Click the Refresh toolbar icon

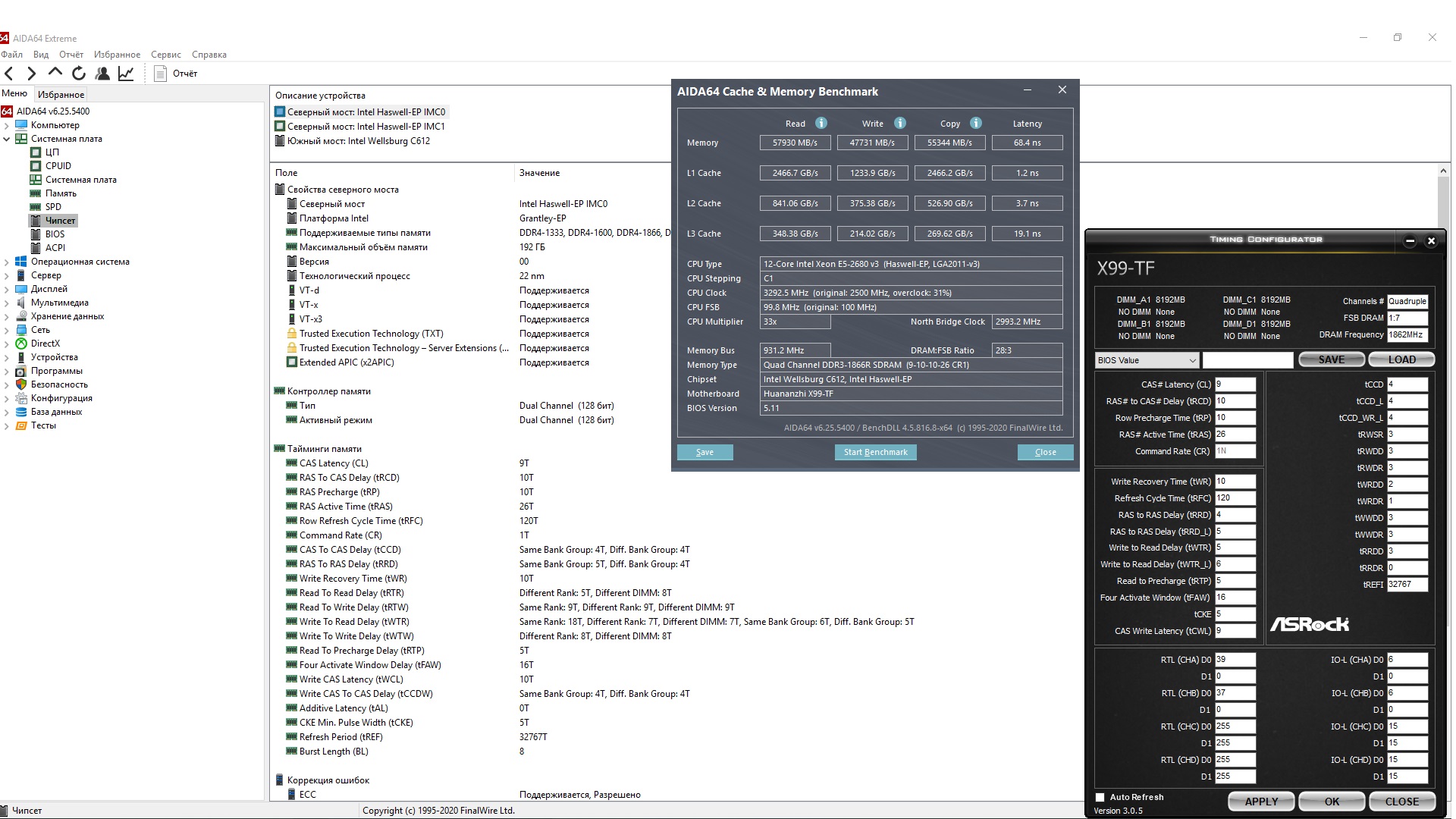(x=79, y=74)
